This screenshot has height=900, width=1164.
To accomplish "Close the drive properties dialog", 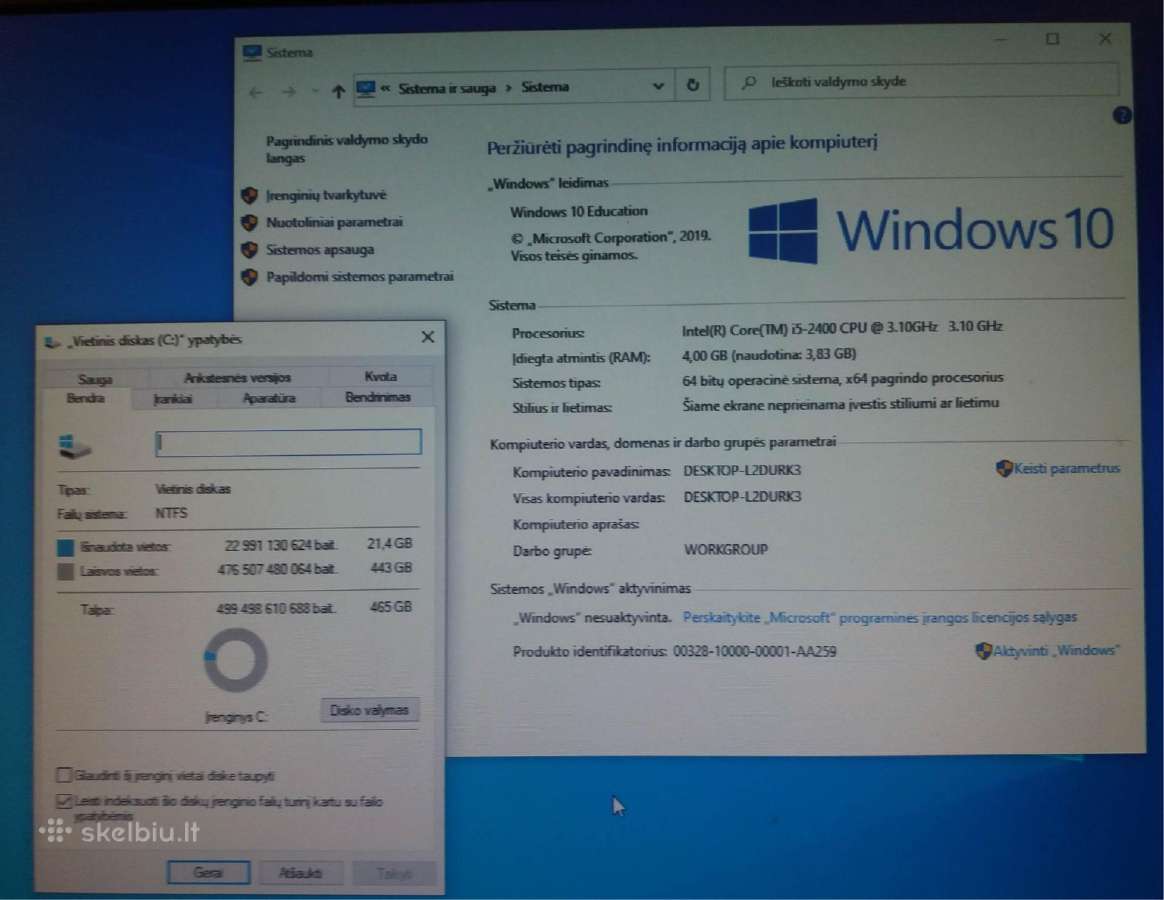I will 428,337.
